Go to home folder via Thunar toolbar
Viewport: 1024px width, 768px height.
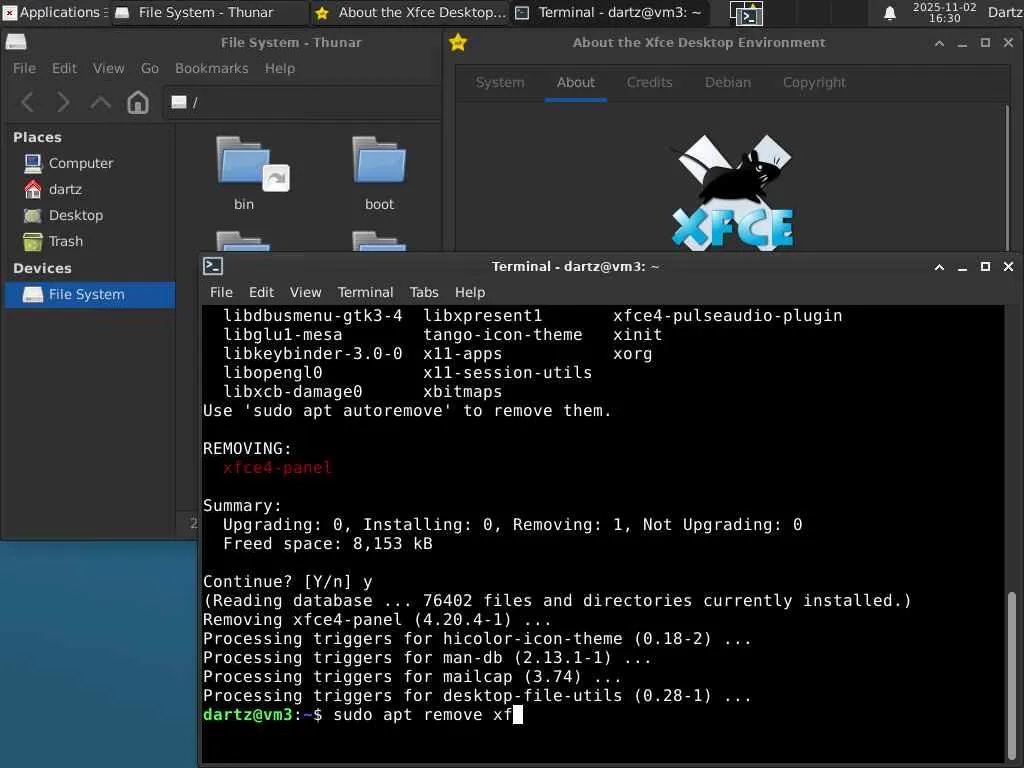click(137, 103)
